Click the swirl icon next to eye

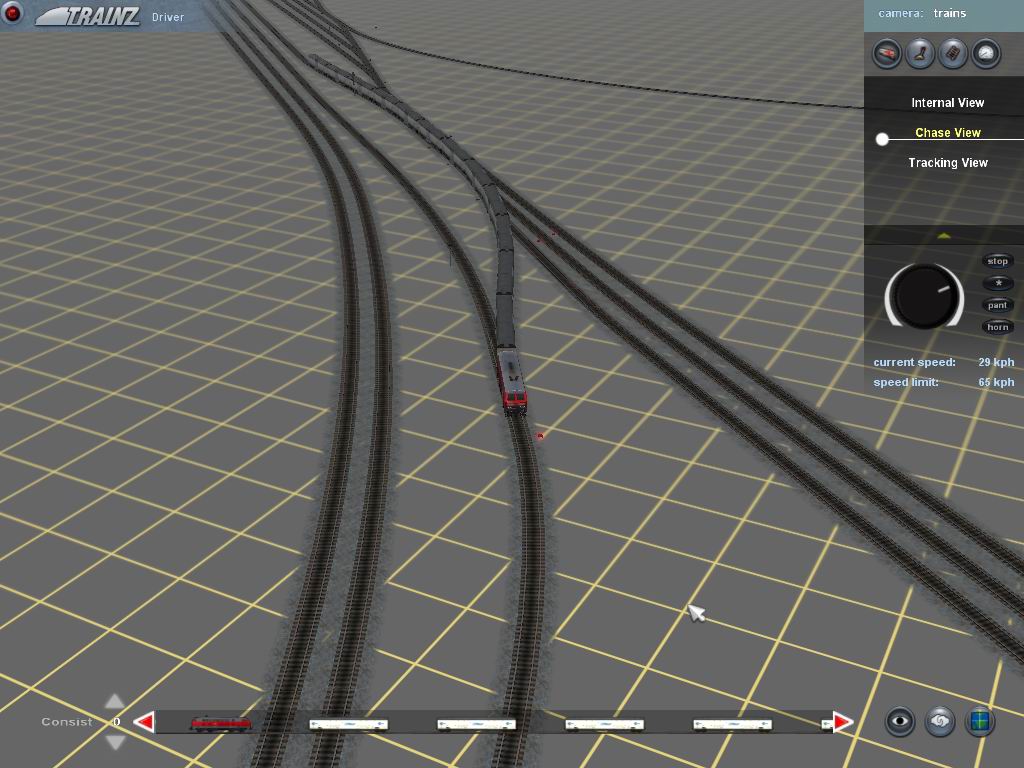940,721
